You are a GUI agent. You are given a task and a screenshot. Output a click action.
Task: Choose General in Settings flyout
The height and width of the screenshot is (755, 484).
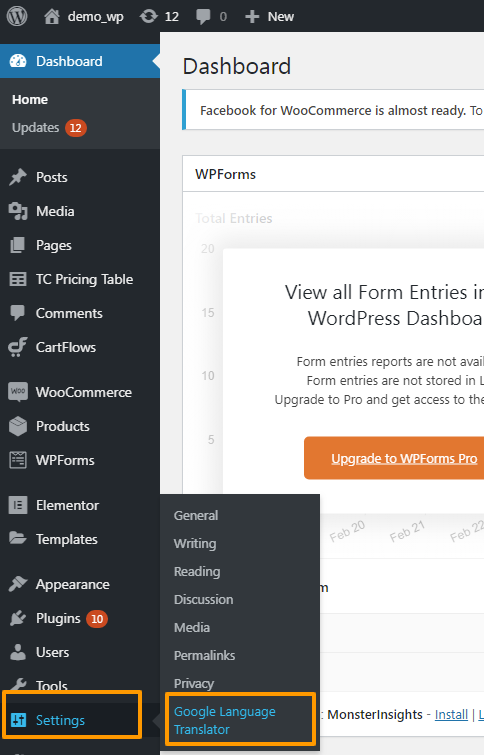pyautogui.click(x=196, y=515)
